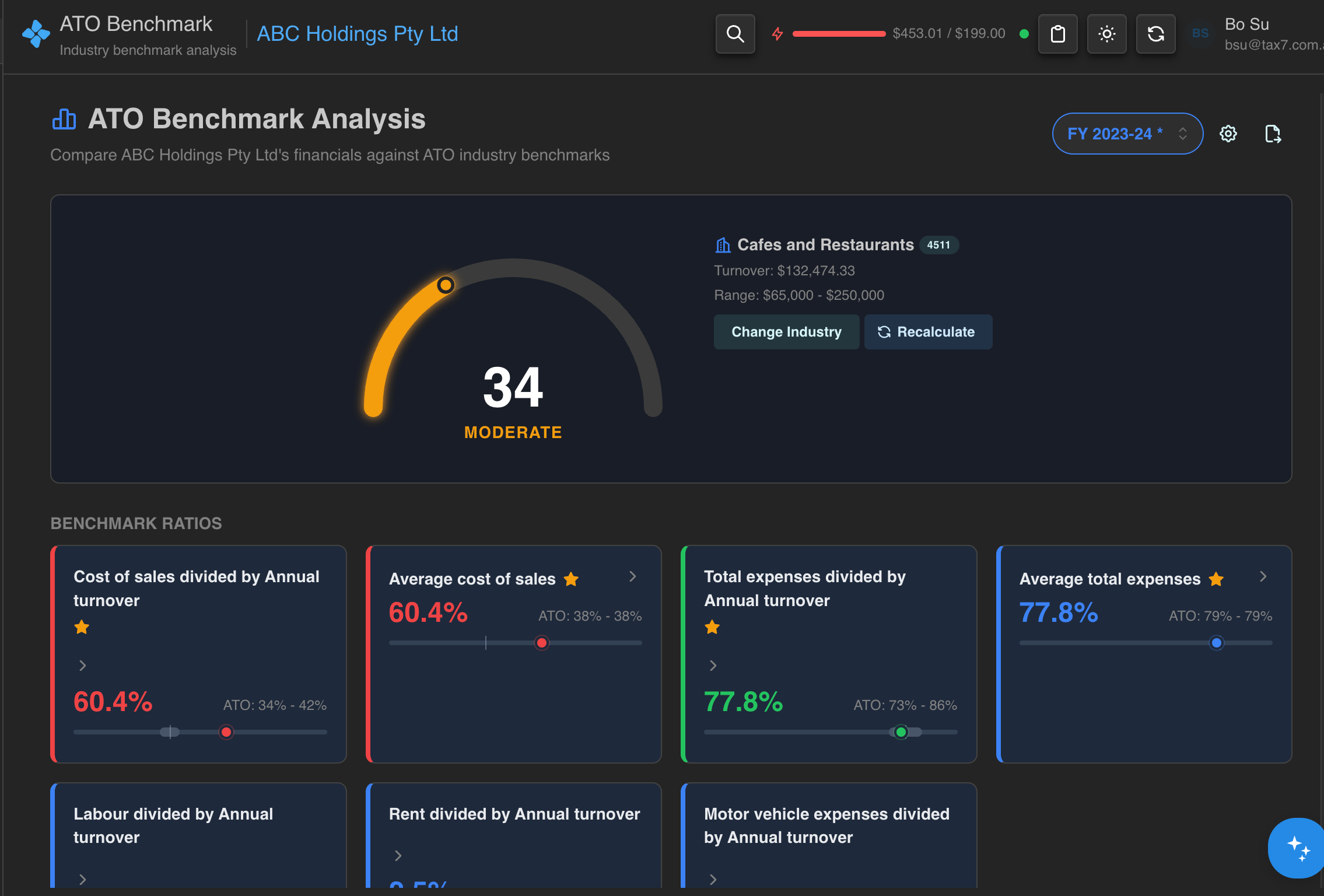The width and height of the screenshot is (1324, 896).
Task: Click the green status dot in header
Action: [1025, 34]
